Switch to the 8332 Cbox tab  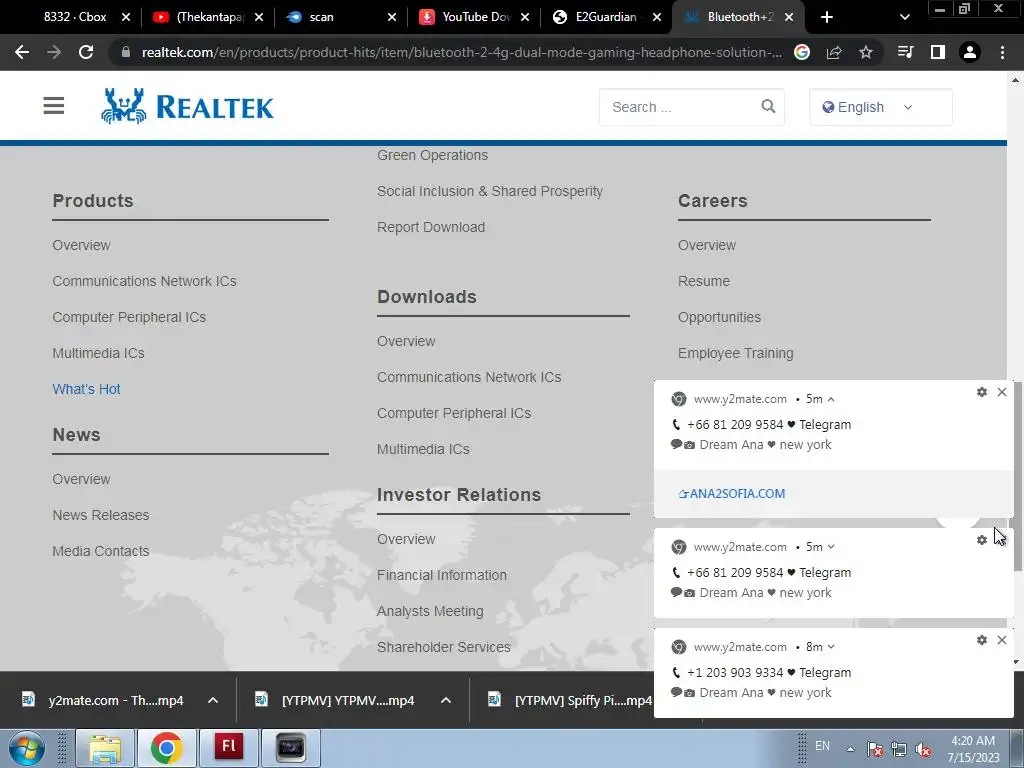tap(73, 17)
